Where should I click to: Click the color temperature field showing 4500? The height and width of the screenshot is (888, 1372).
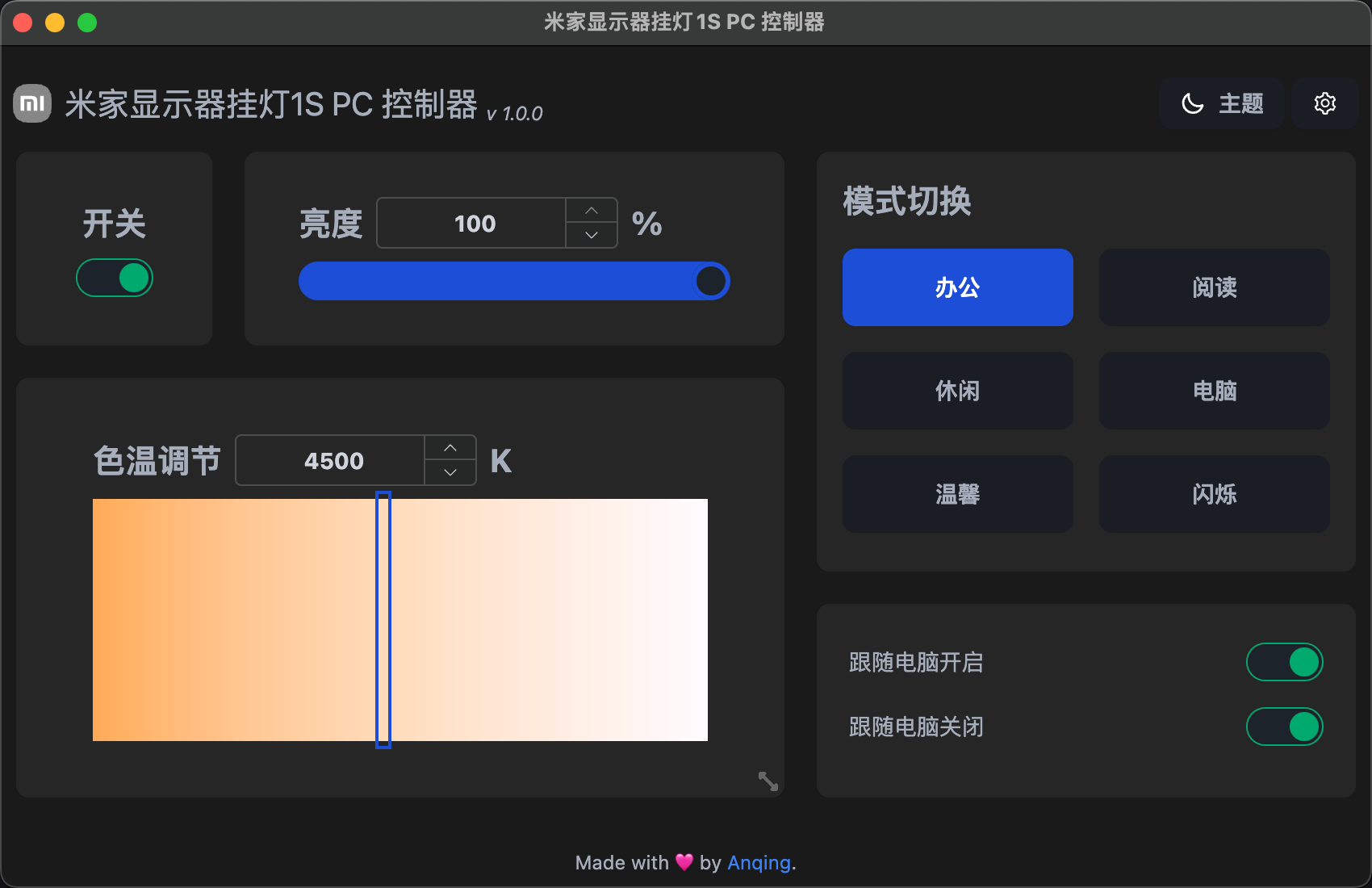click(331, 460)
